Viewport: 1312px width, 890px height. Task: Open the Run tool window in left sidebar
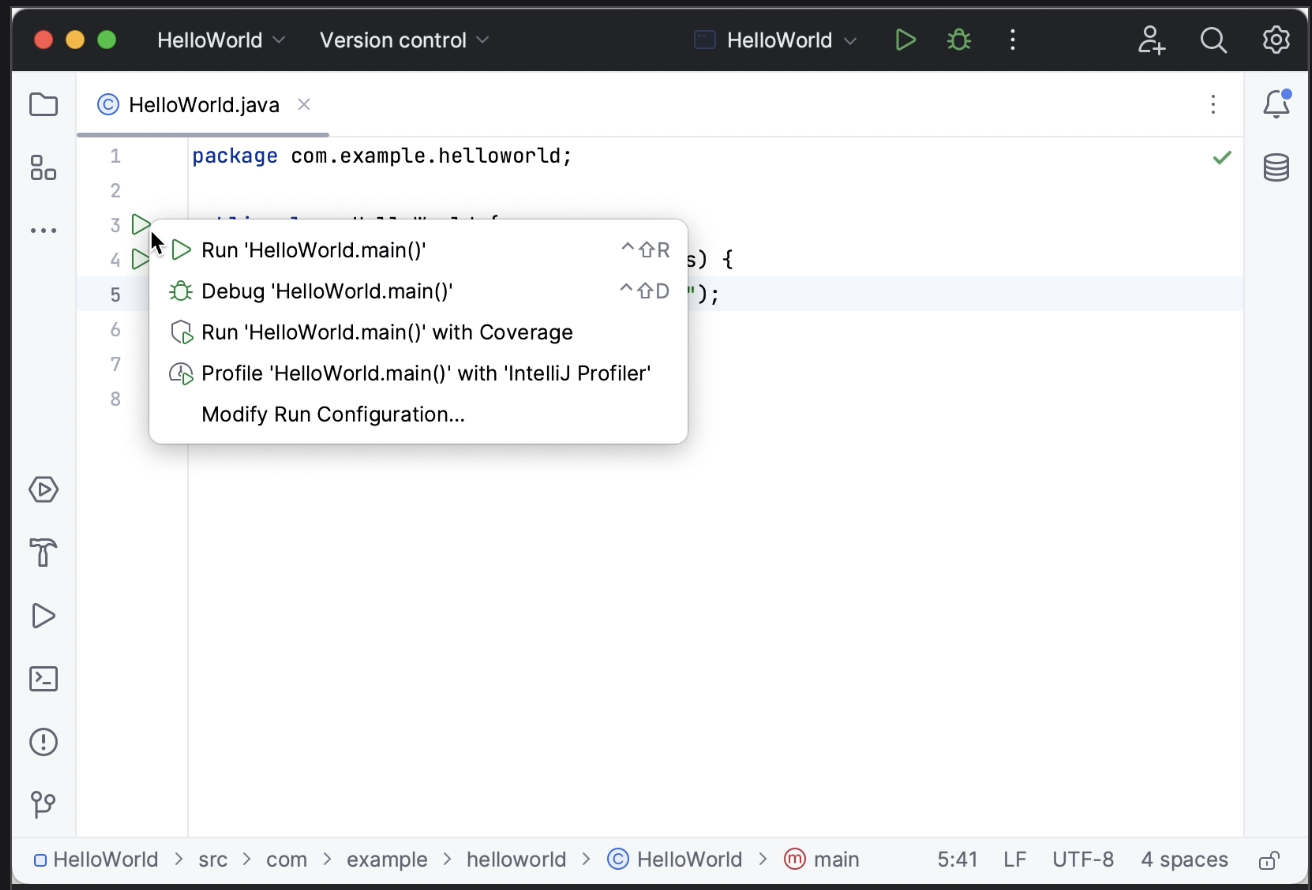tap(43, 616)
